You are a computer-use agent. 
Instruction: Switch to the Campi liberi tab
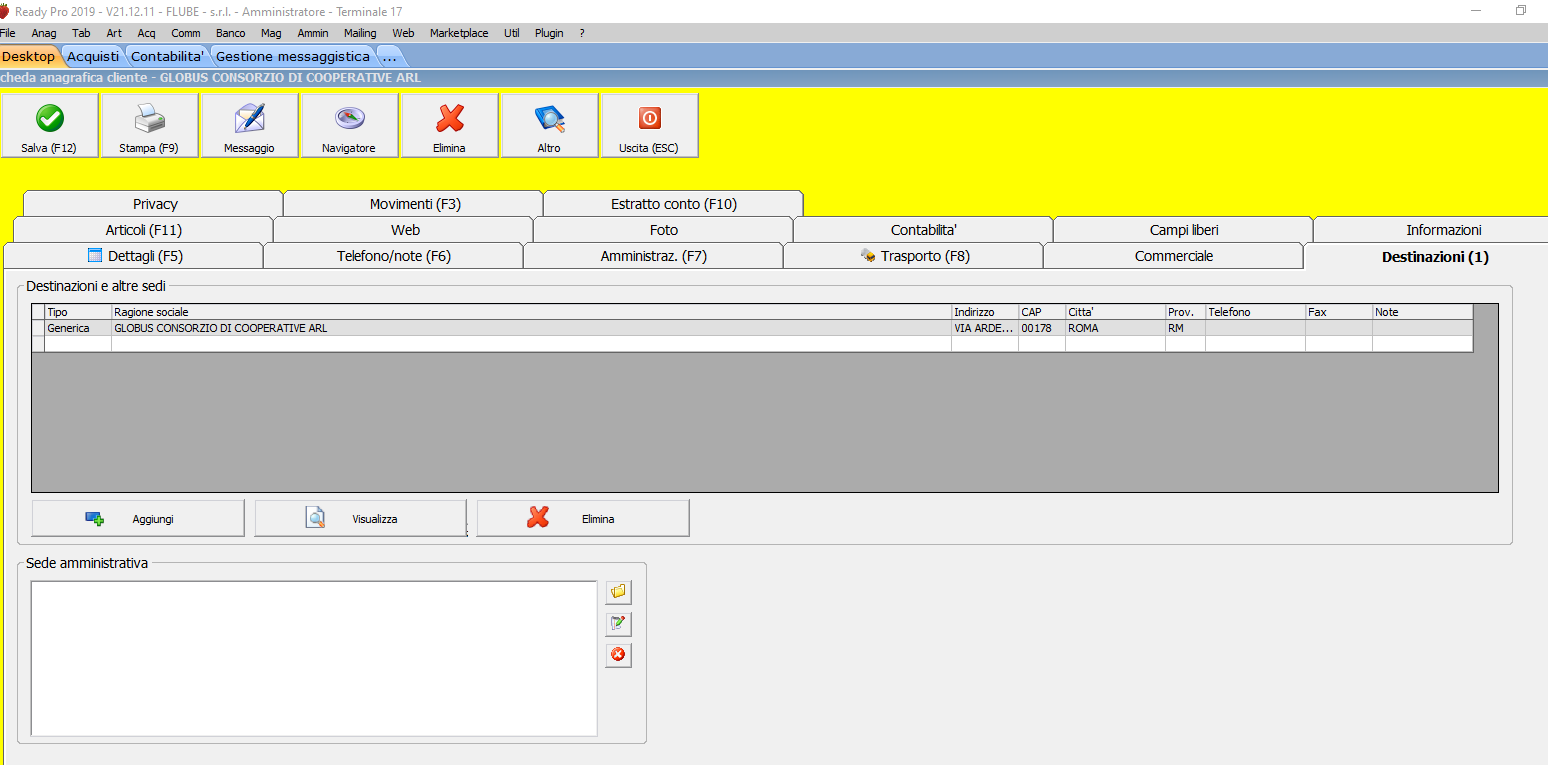tap(1184, 230)
